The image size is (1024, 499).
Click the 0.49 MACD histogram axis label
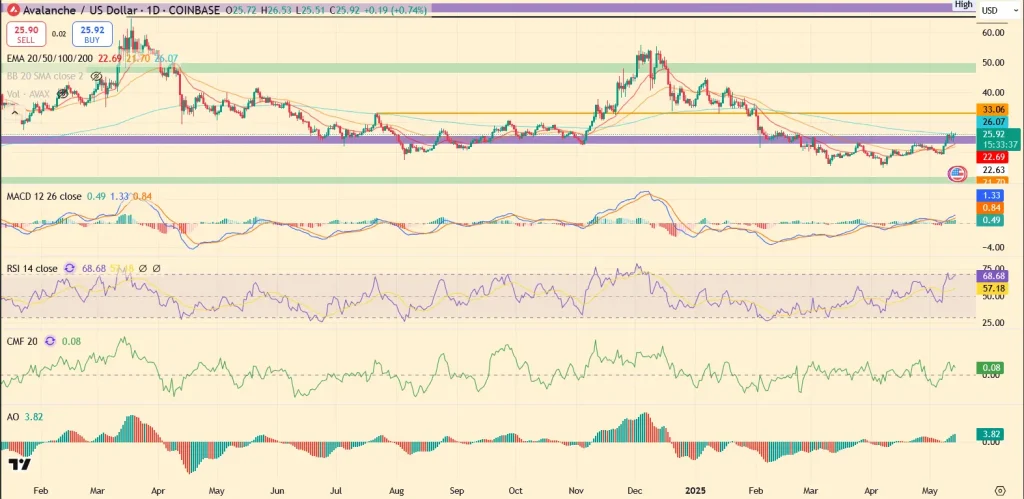click(x=991, y=220)
